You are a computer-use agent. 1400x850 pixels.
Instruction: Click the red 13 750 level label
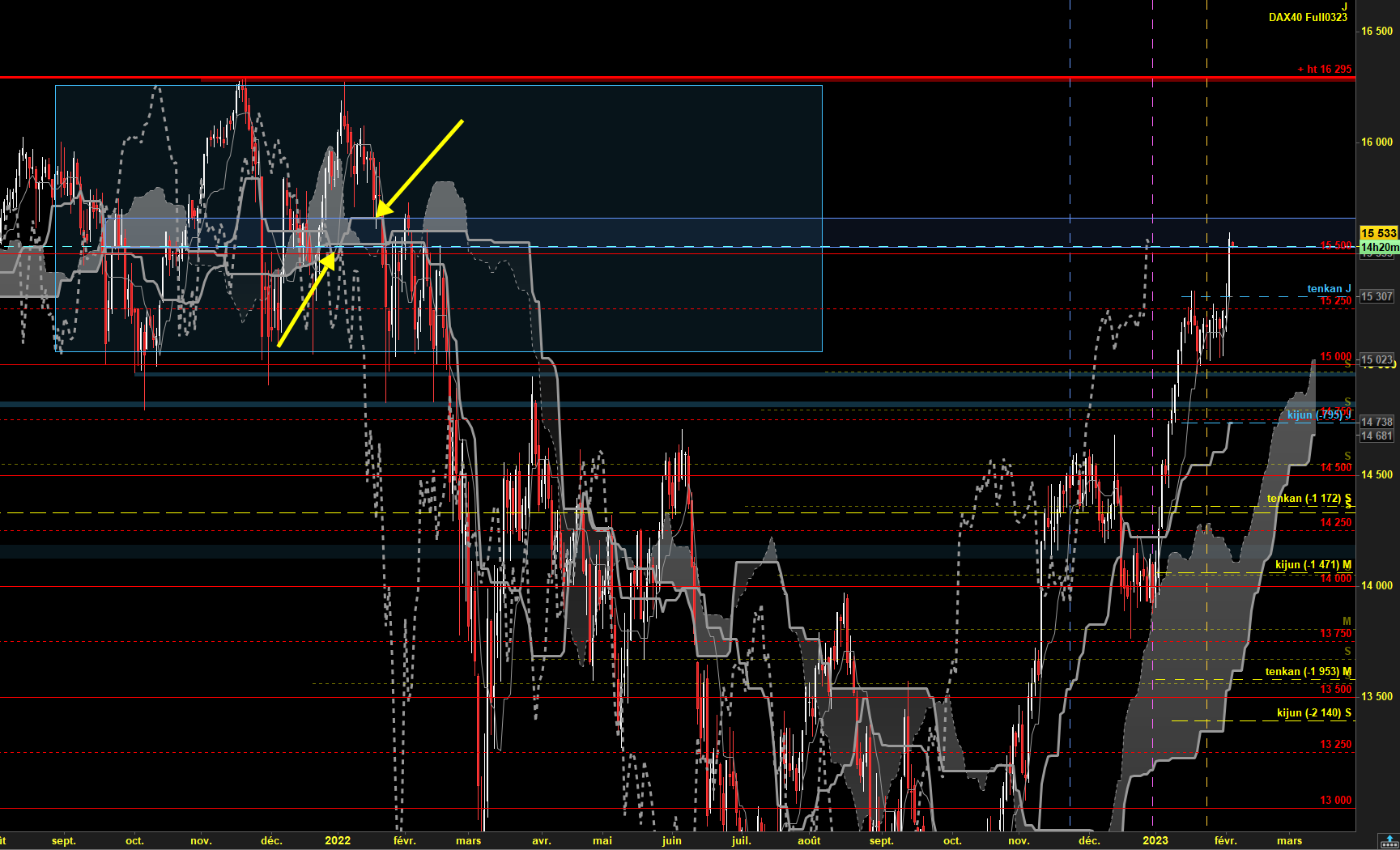pos(1336,634)
